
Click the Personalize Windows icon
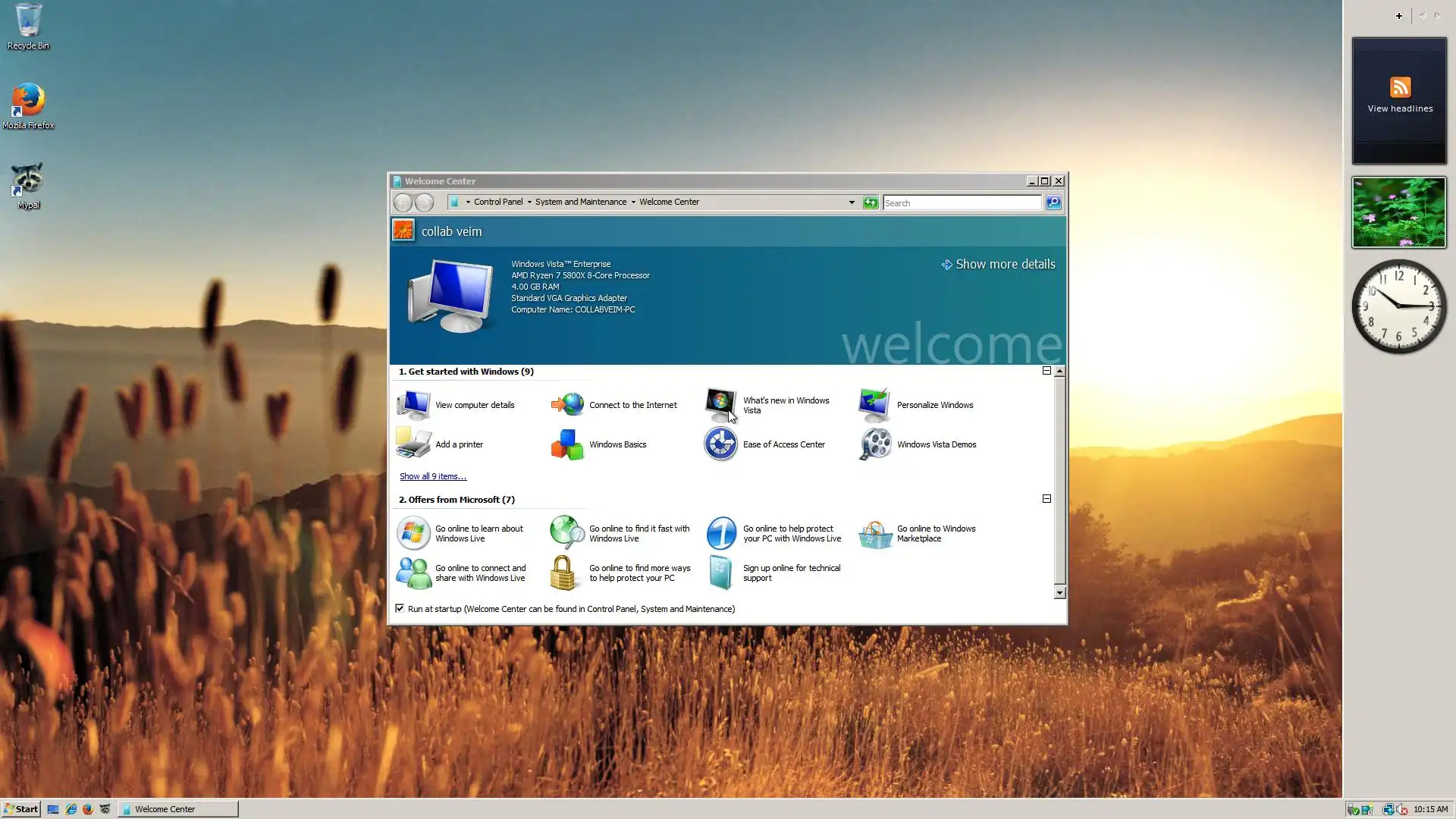point(875,405)
